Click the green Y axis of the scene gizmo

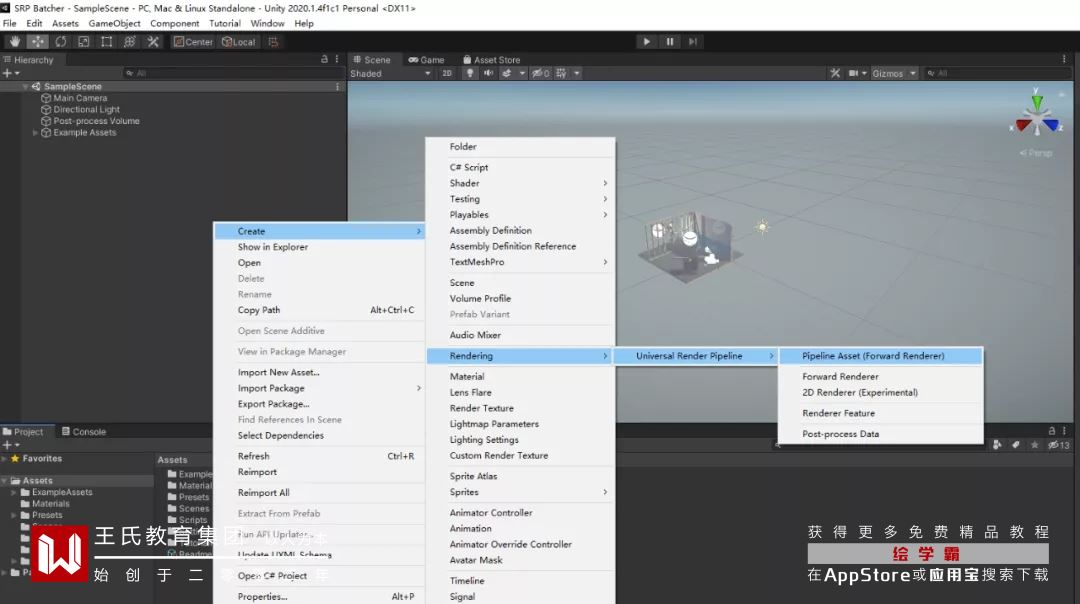point(1038,101)
